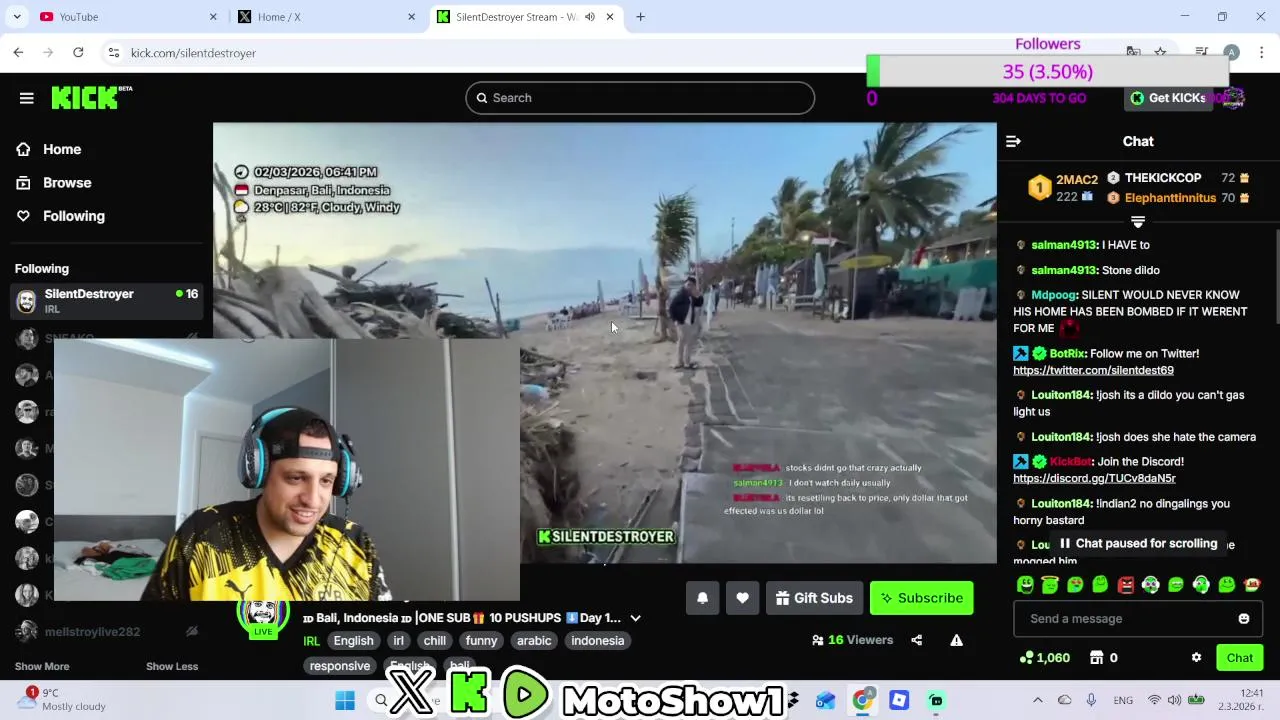This screenshot has height=720, width=1280.
Task: Open a new browser tab
Action: click(640, 17)
